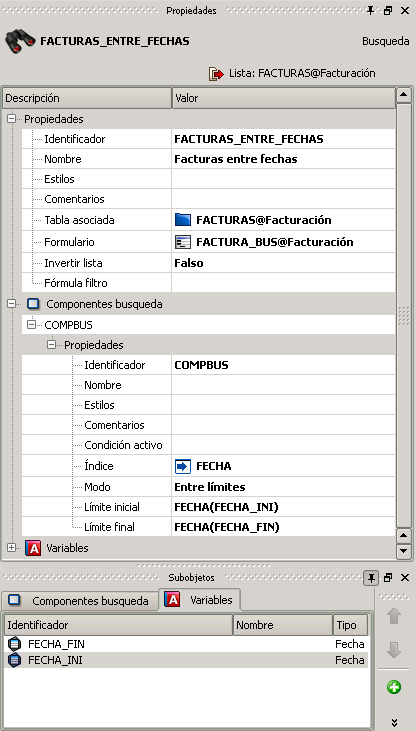This screenshot has height=731, width=416.
Task: Sort subobjects by Identificador column header
Action: click(118, 625)
